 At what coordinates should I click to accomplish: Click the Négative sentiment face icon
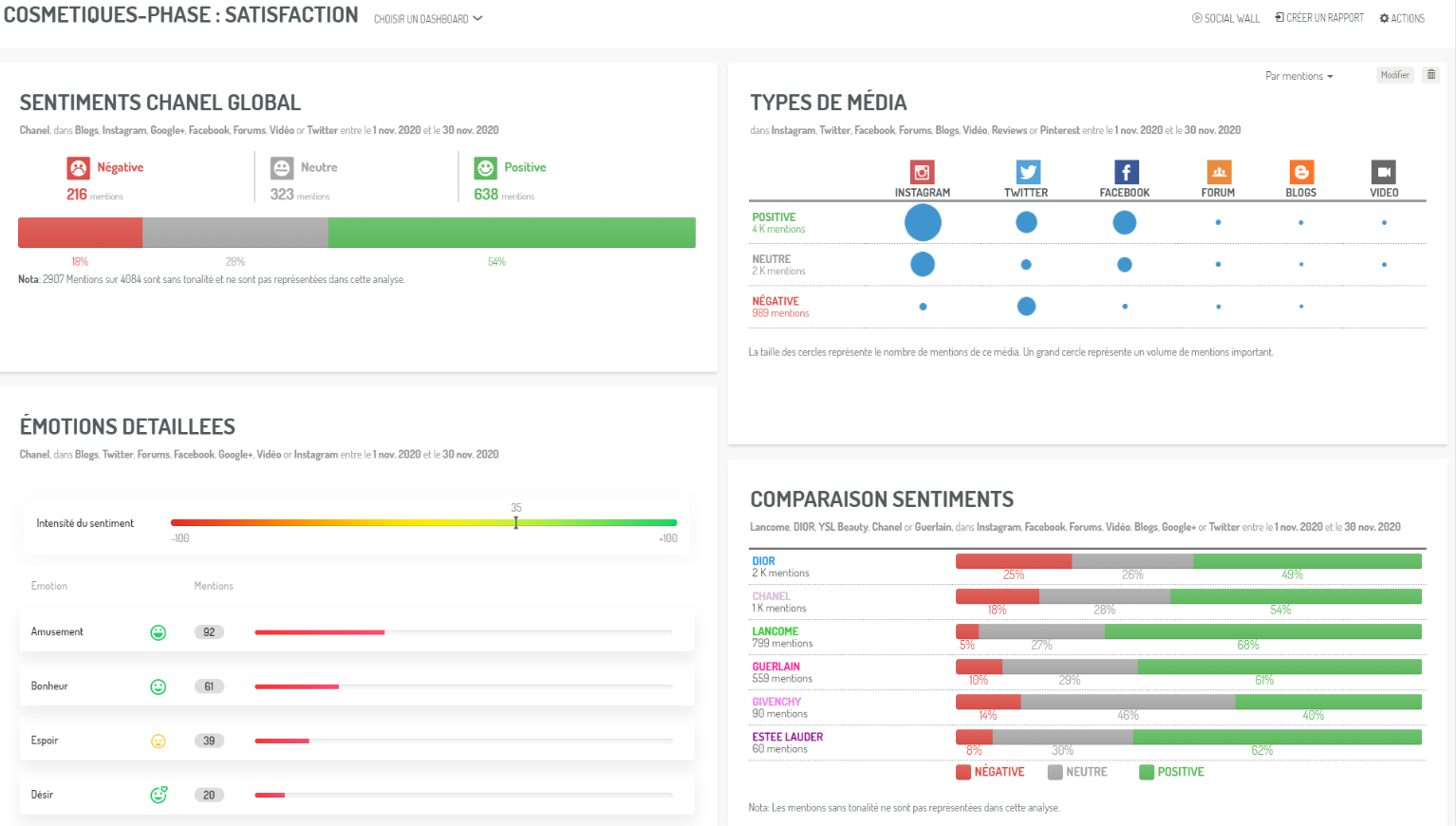click(78, 168)
